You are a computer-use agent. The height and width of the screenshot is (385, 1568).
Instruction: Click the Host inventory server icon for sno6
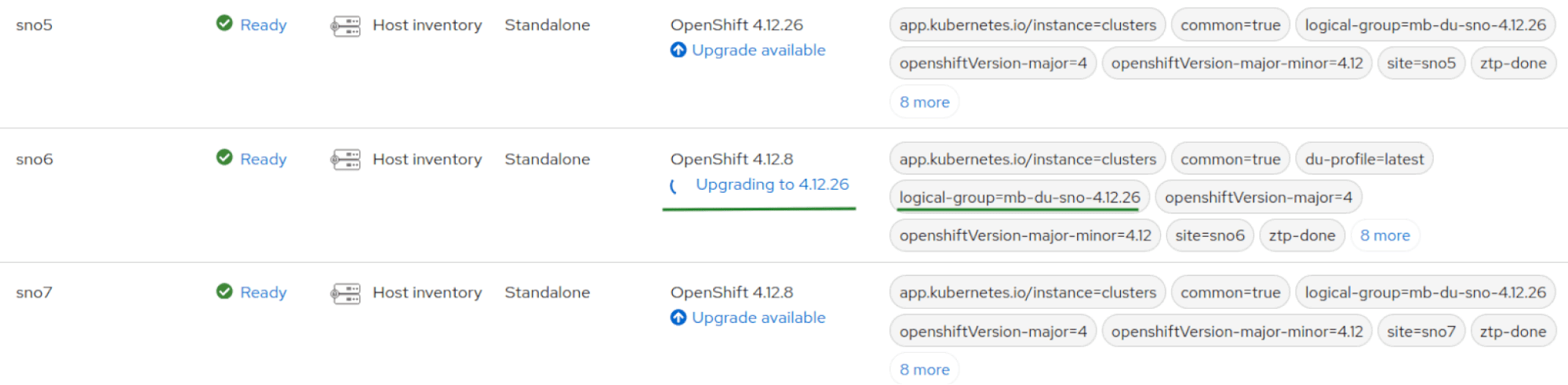(345, 160)
